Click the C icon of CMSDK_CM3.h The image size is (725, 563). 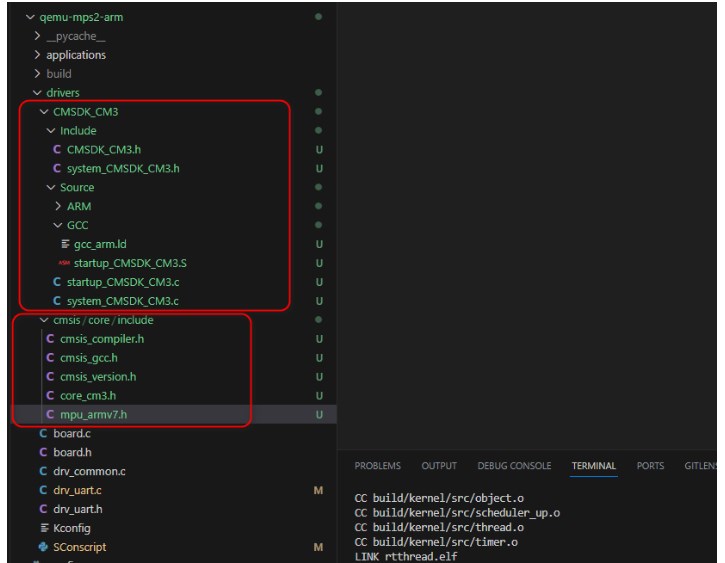[57, 150]
